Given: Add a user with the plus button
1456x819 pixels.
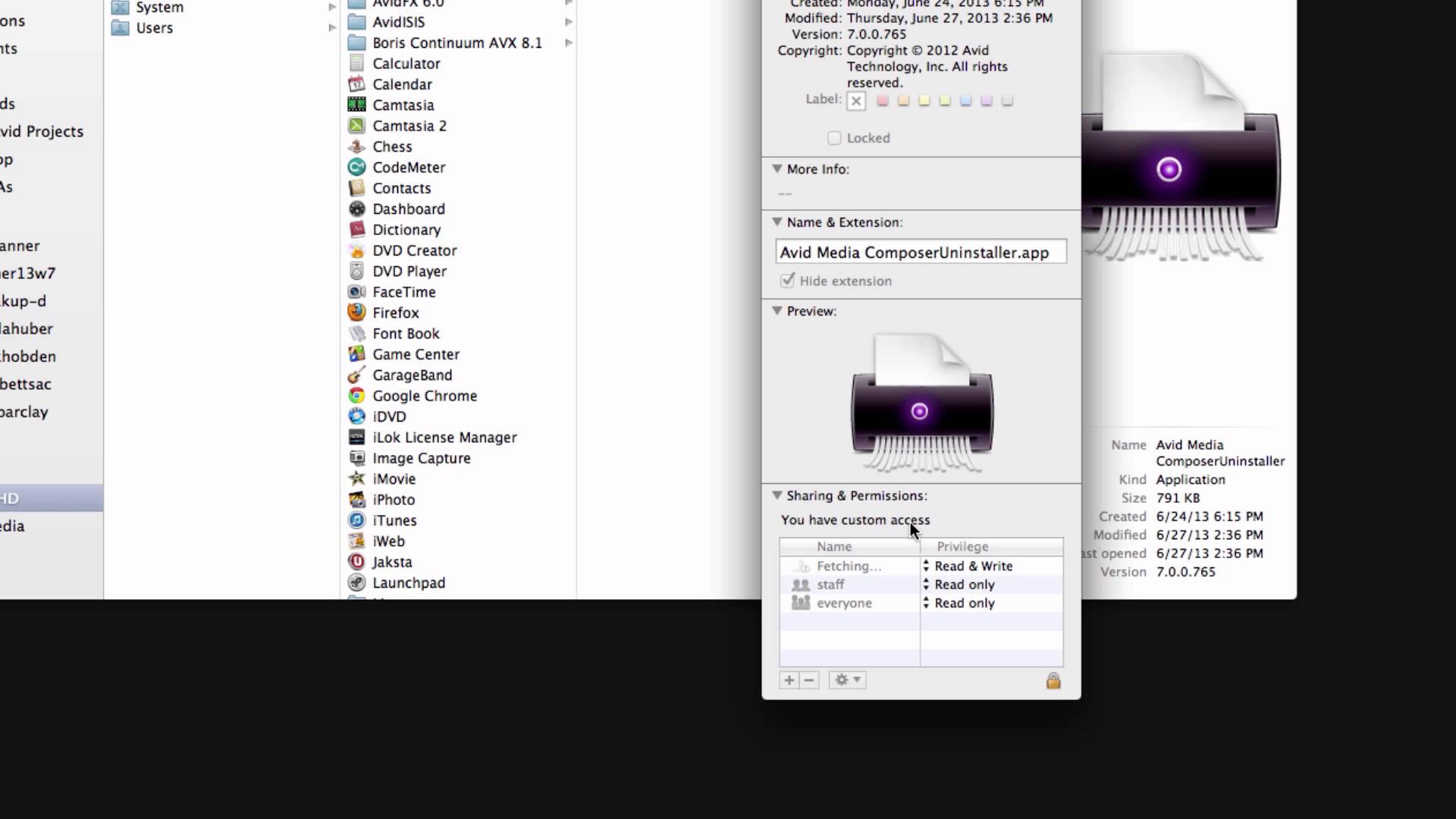Looking at the screenshot, I should 789,679.
